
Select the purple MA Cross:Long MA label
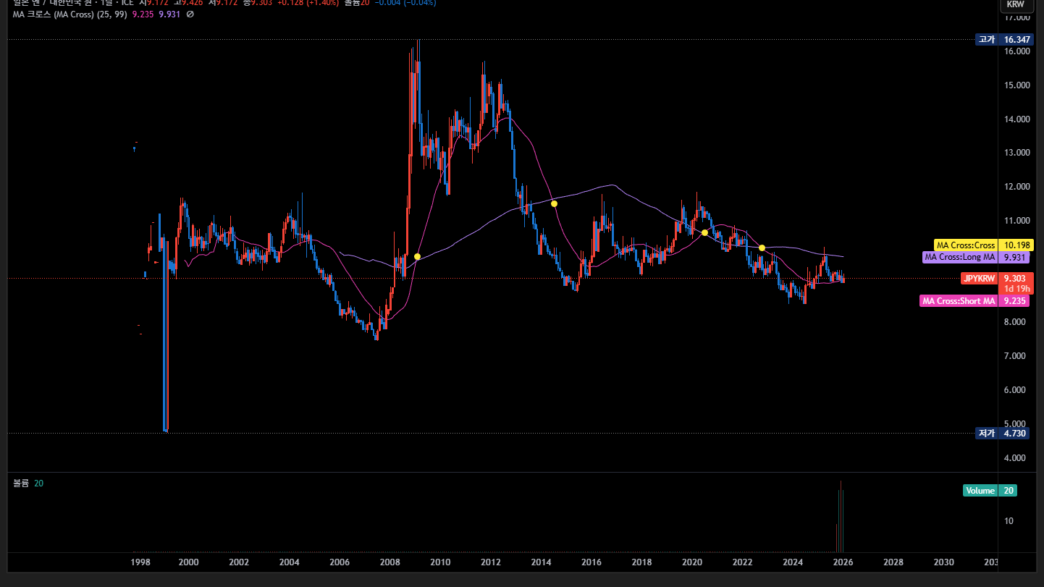(x=959, y=257)
